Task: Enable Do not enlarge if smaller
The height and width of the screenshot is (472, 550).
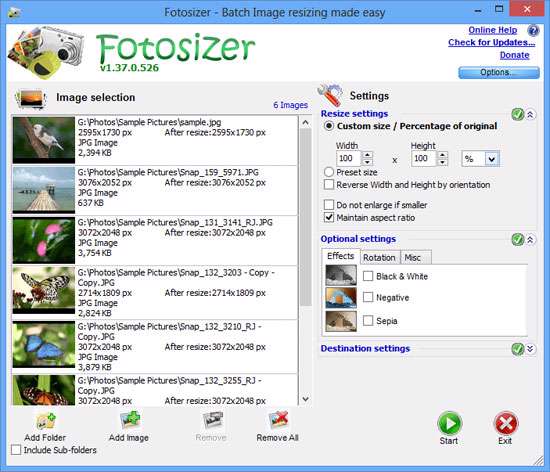Action: [329, 204]
